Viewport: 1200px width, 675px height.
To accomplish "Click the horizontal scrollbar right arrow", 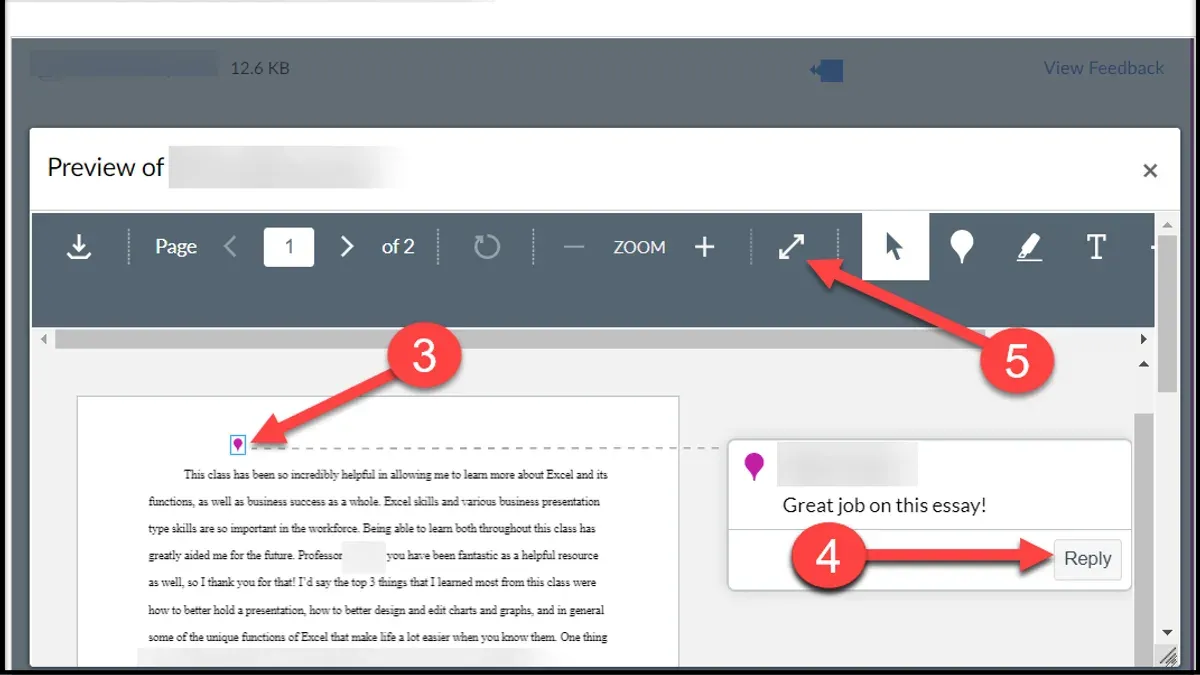I will click(x=1144, y=340).
